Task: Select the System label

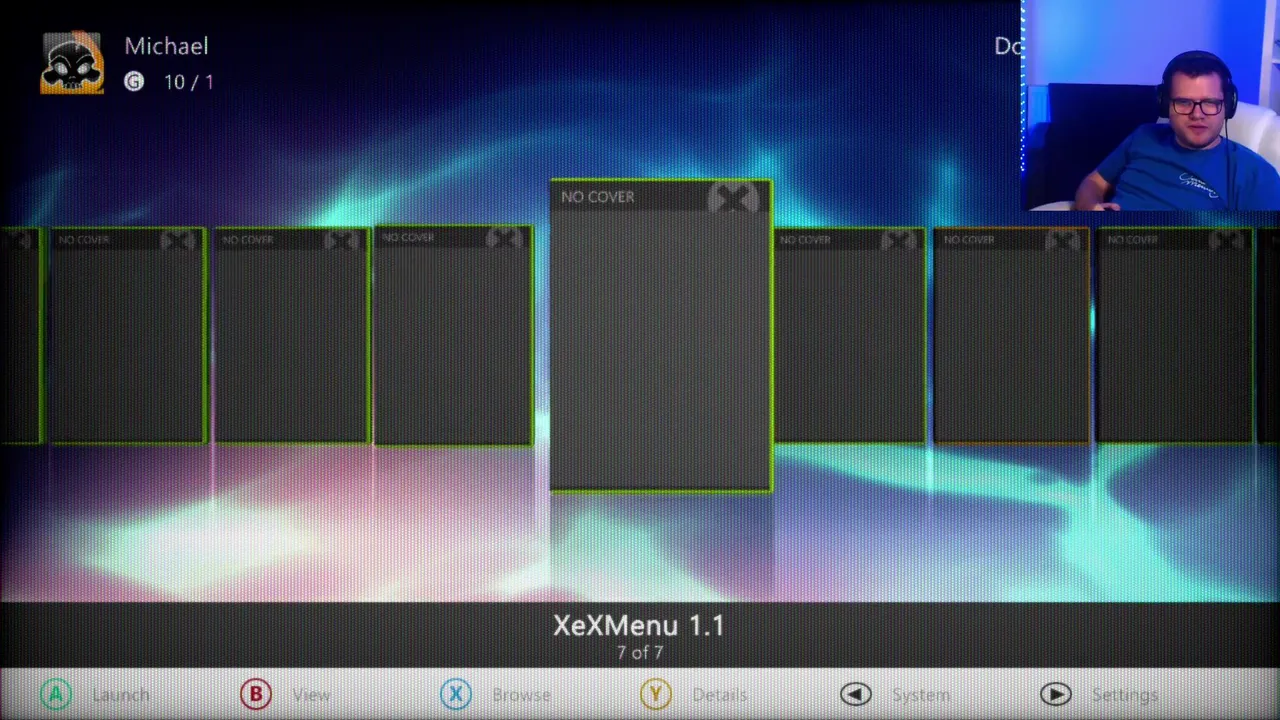Action: point(921,695)
